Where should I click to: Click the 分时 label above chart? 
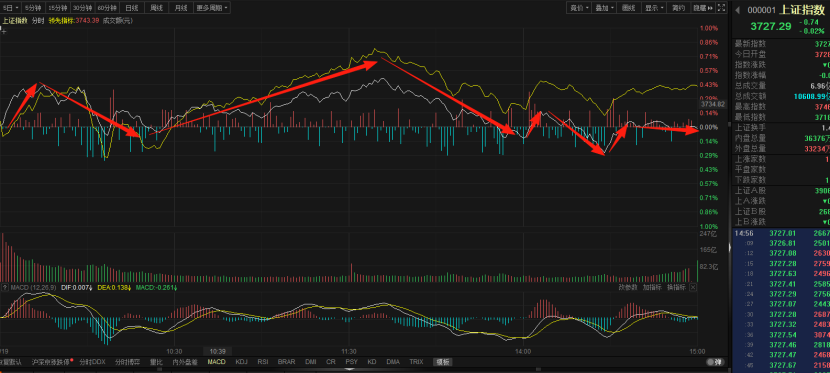[x=38, y=21]
